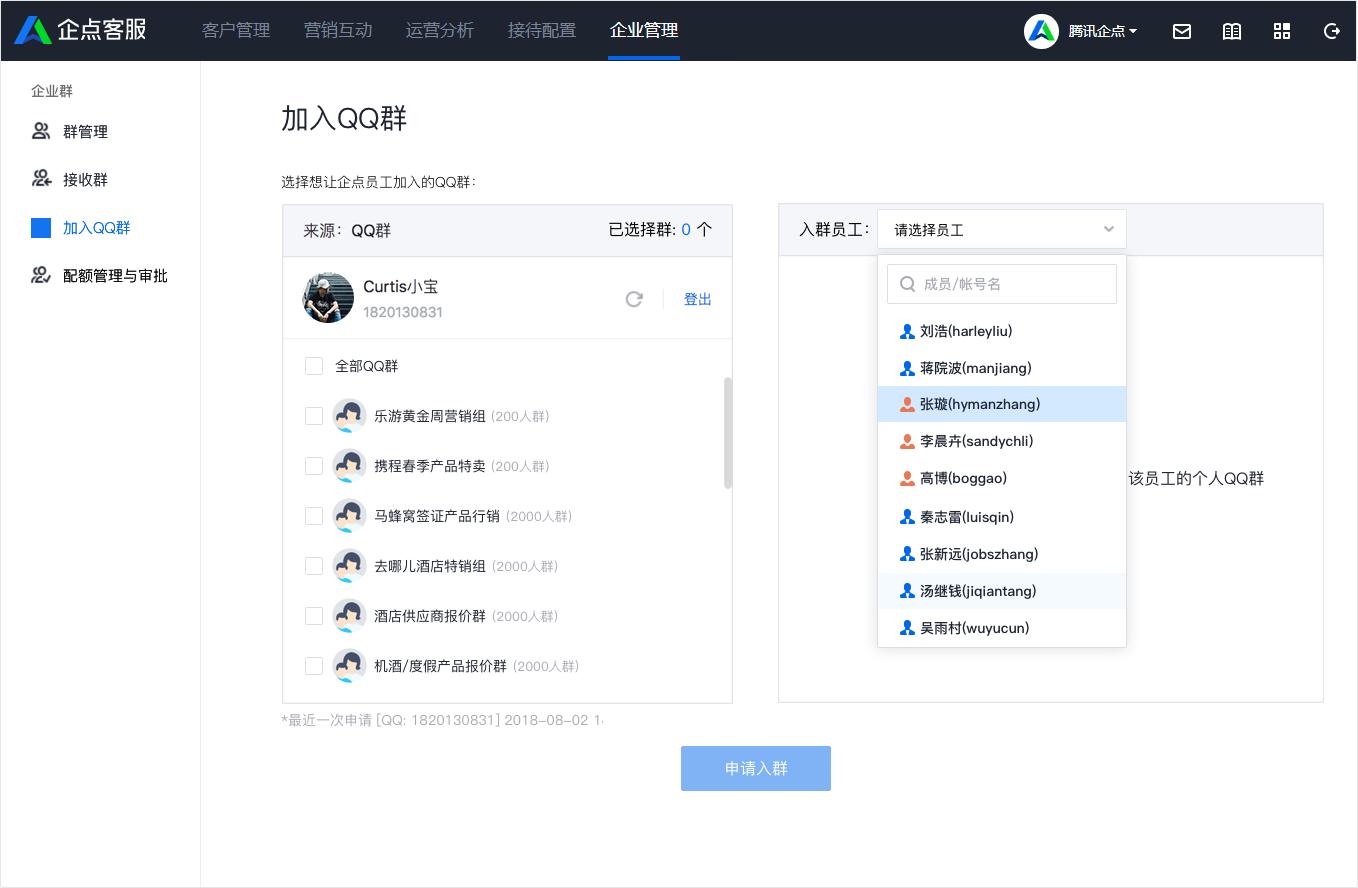The height and width of the screenshot is (888, 1358).
Task: Click the 登出 link to sign out
Action: [x=697, y=298]
